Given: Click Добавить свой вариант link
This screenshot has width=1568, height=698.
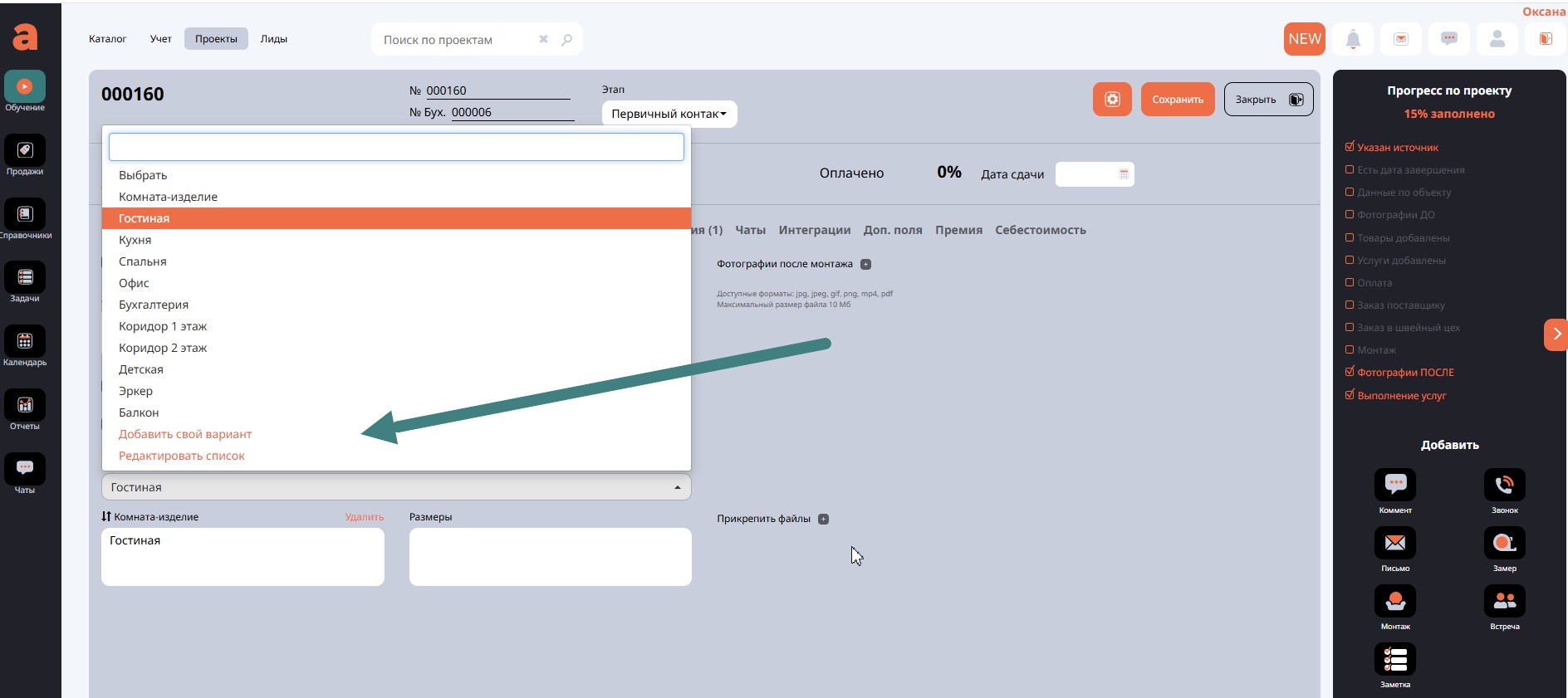Looking at the screenshot, I should 185,434.
